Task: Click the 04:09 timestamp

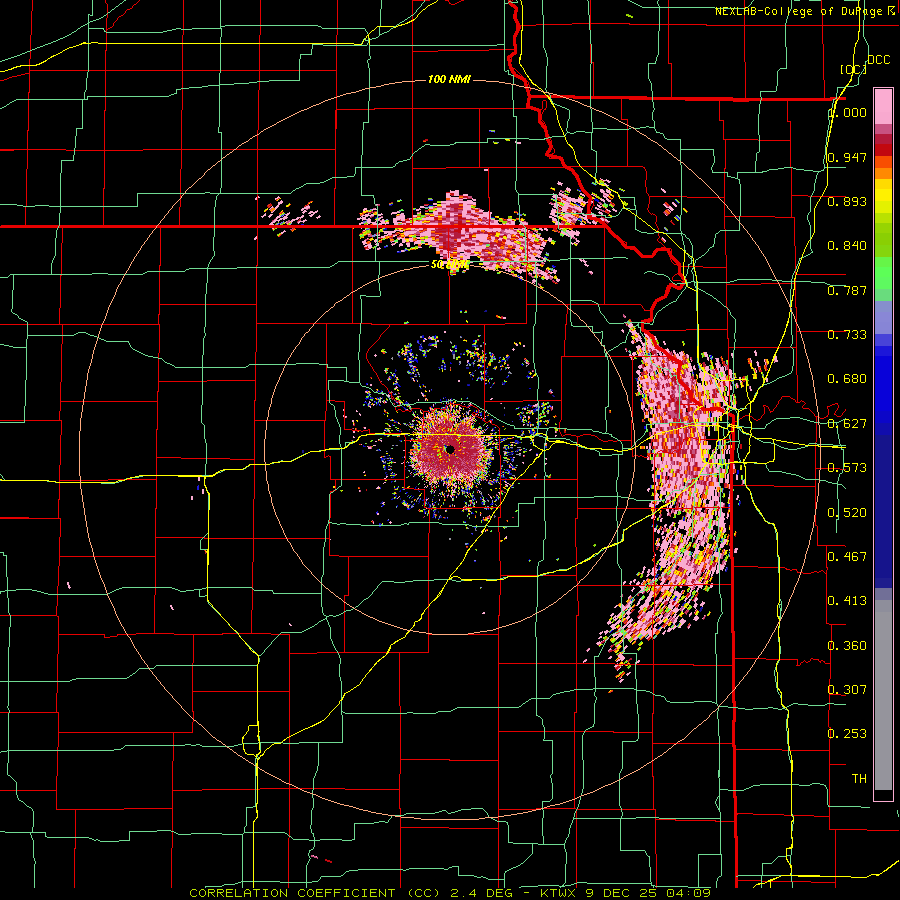Action: pos(688,893)
